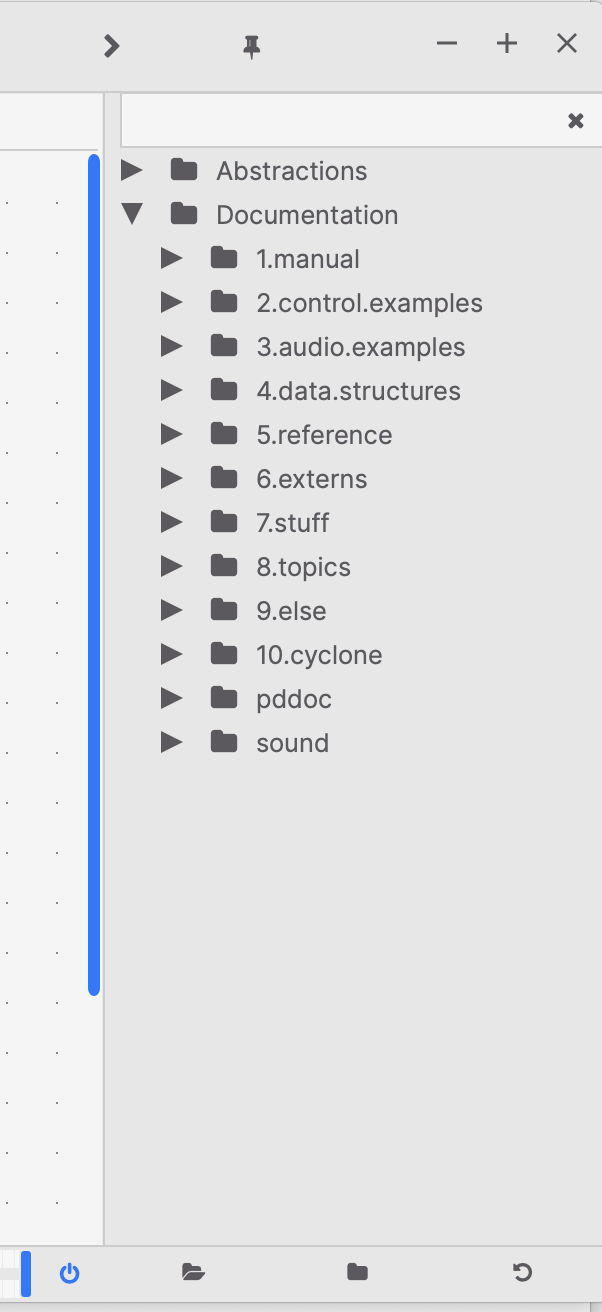Collapse the Documentation folder
602x1312 pixels.
132,214
